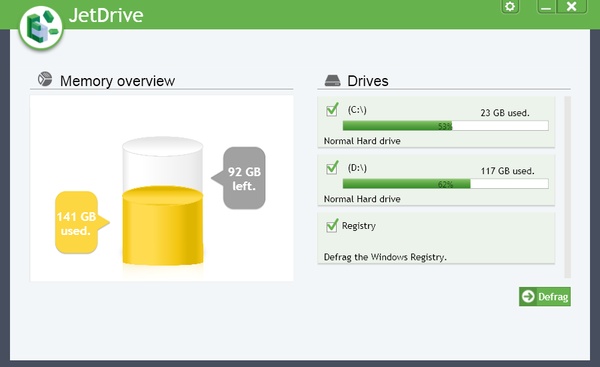The width and height of the screenshot is (600, 367).
Task: Uncheck the D:\ drive checkbox
Action: (x=332, y=168)
